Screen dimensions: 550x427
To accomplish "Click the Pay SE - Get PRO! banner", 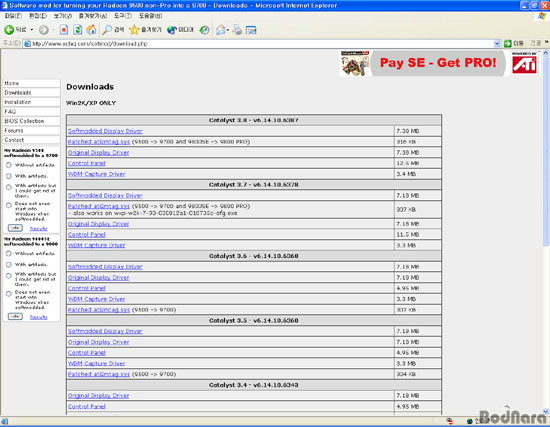I will tap(438, 63).
